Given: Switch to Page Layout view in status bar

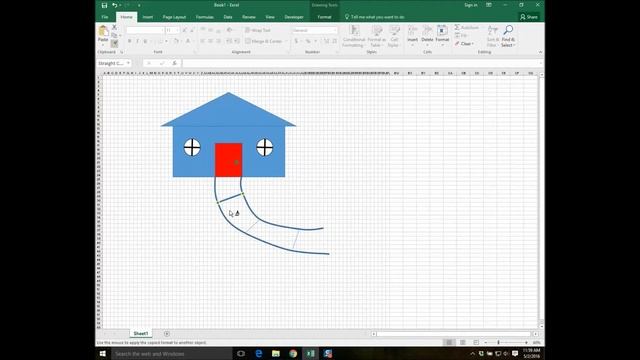Looking at the screenshot, I should click(x=462, y=342).
